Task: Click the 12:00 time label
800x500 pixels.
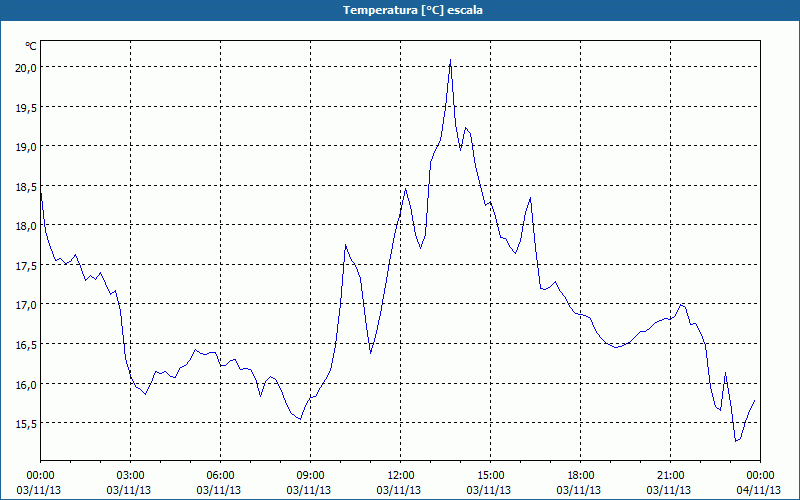Action: pos(401,476)
